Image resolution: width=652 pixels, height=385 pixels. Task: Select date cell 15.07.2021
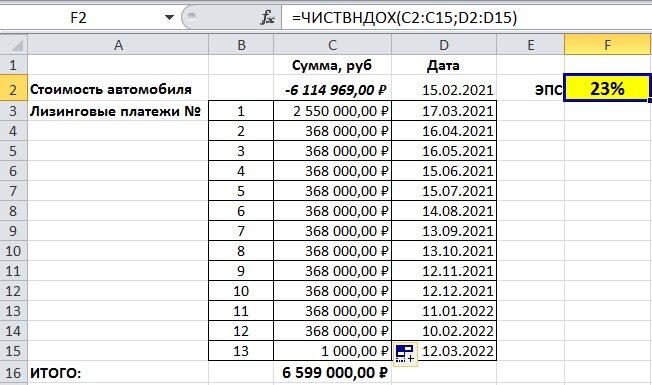click(x=444, y=191)
